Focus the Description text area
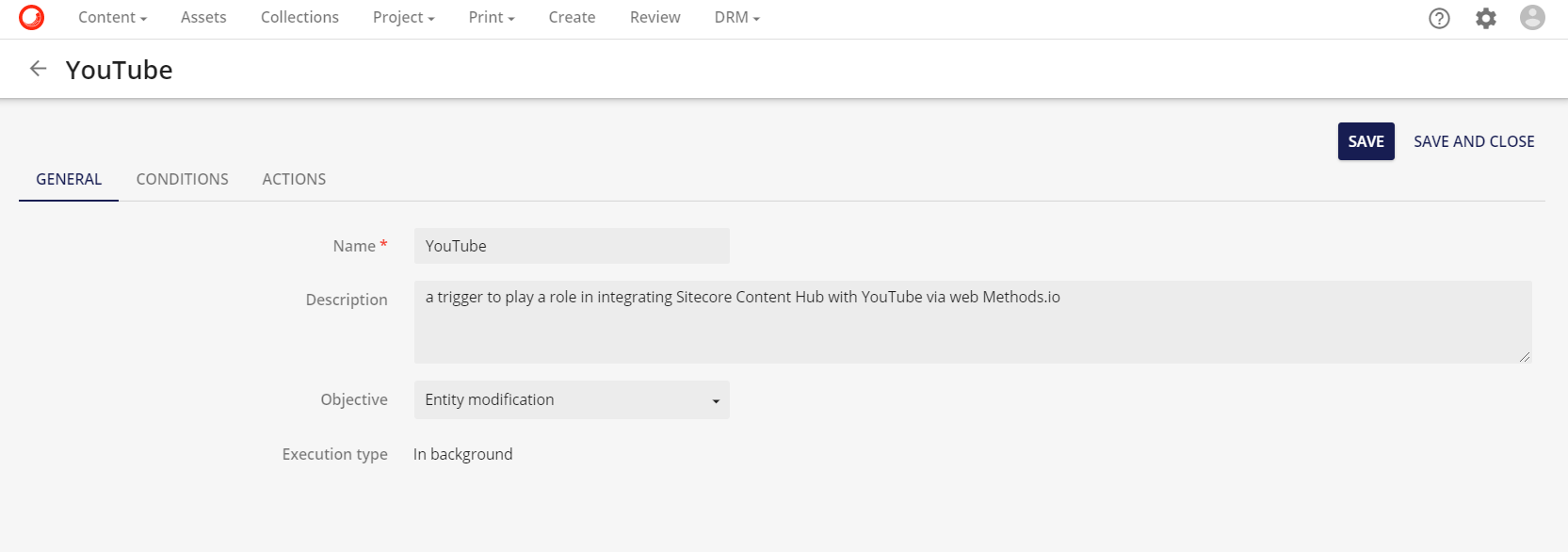This screenshot has width=1568, height=552. pyautogui.click(x=973, y=322)
